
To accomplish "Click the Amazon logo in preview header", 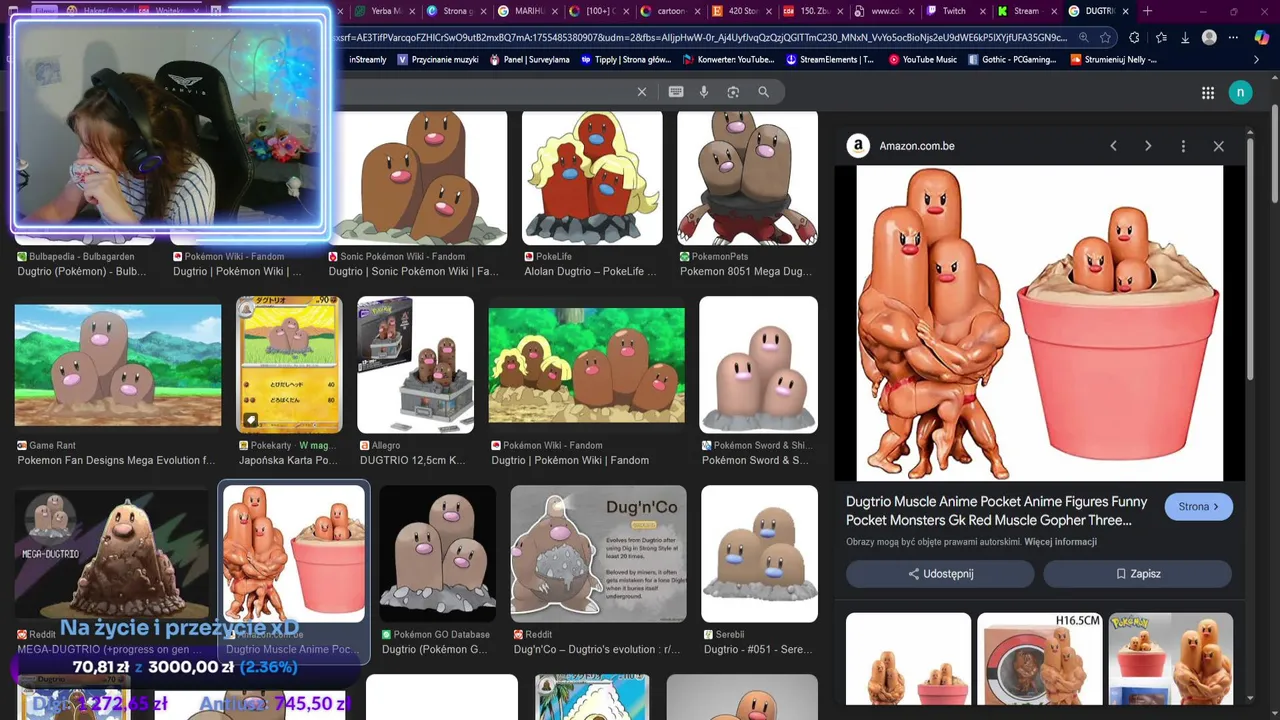I will [858, 146].
